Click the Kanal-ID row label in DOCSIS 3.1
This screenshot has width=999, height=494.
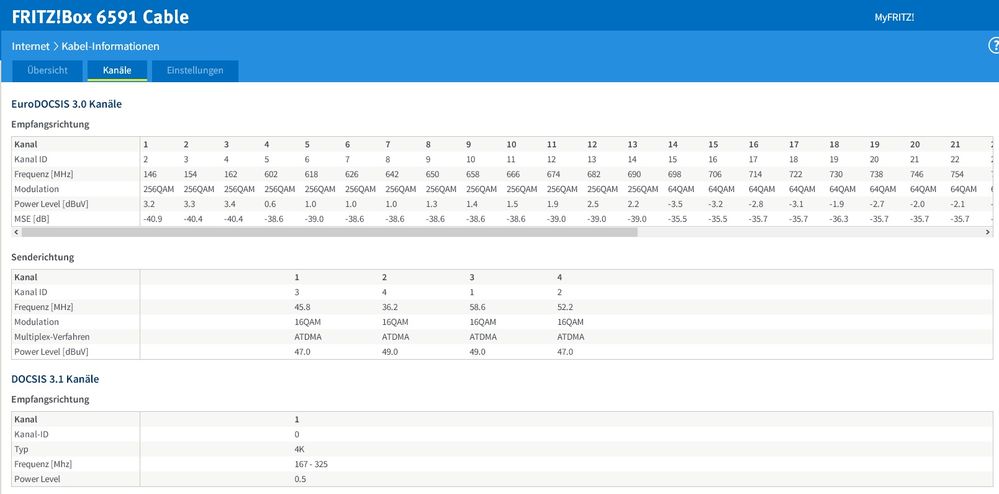pyautogui.click(x=31, y=434)
